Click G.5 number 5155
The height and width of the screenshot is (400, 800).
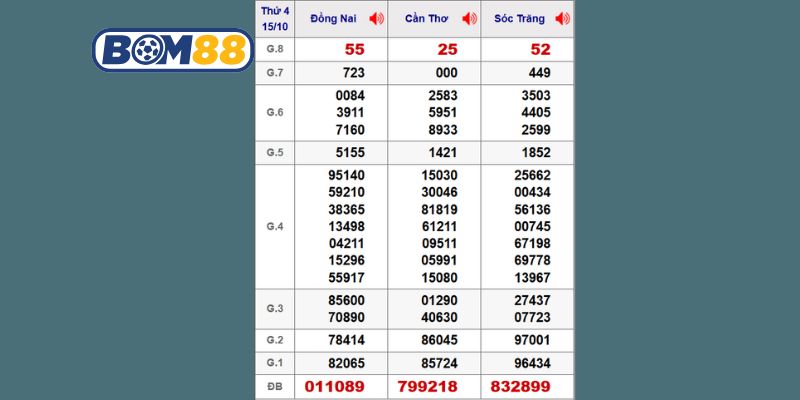point(350,153)
